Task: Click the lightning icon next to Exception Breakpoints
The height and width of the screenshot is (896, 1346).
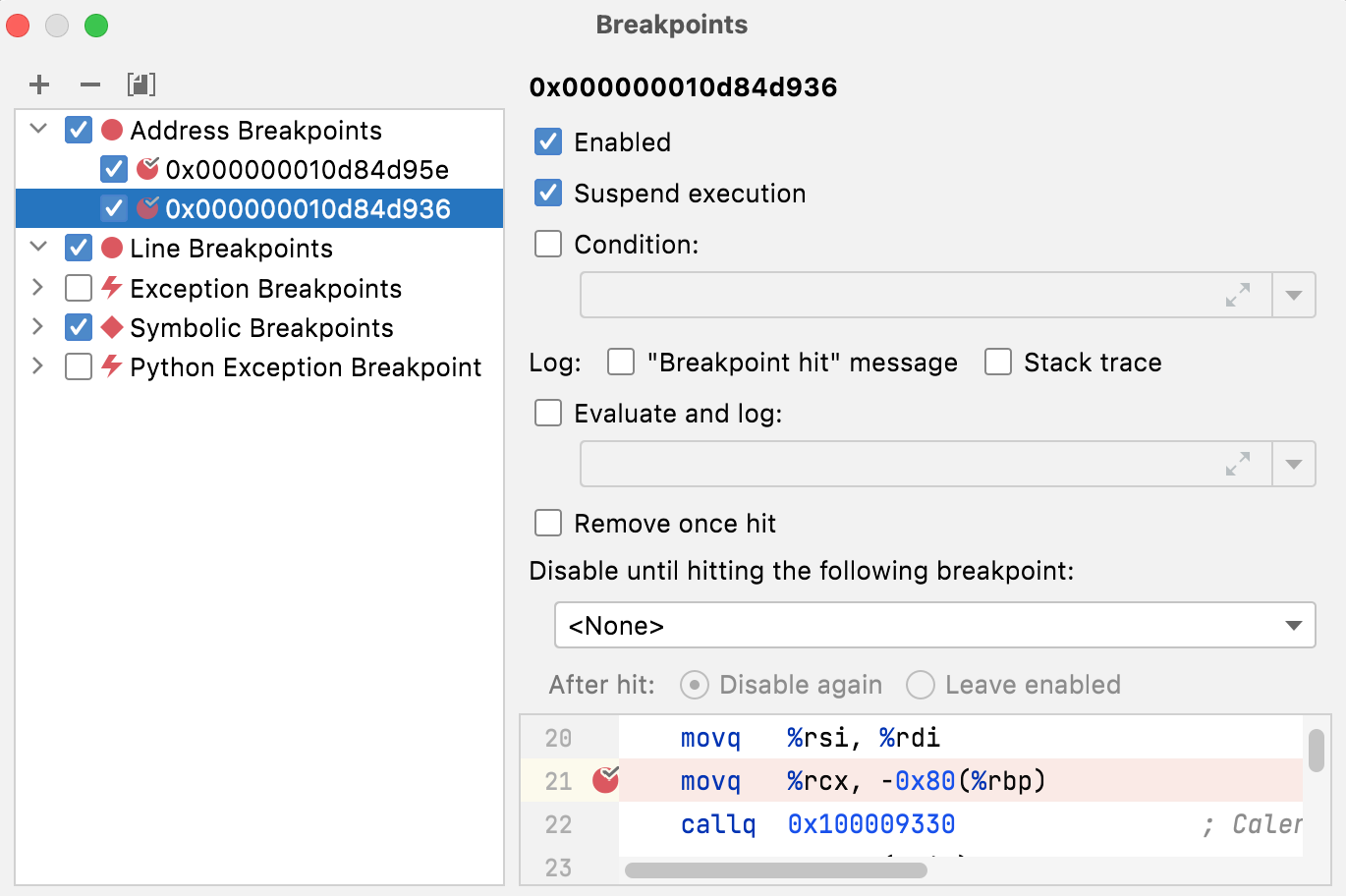Action: [x=111, y=288]
